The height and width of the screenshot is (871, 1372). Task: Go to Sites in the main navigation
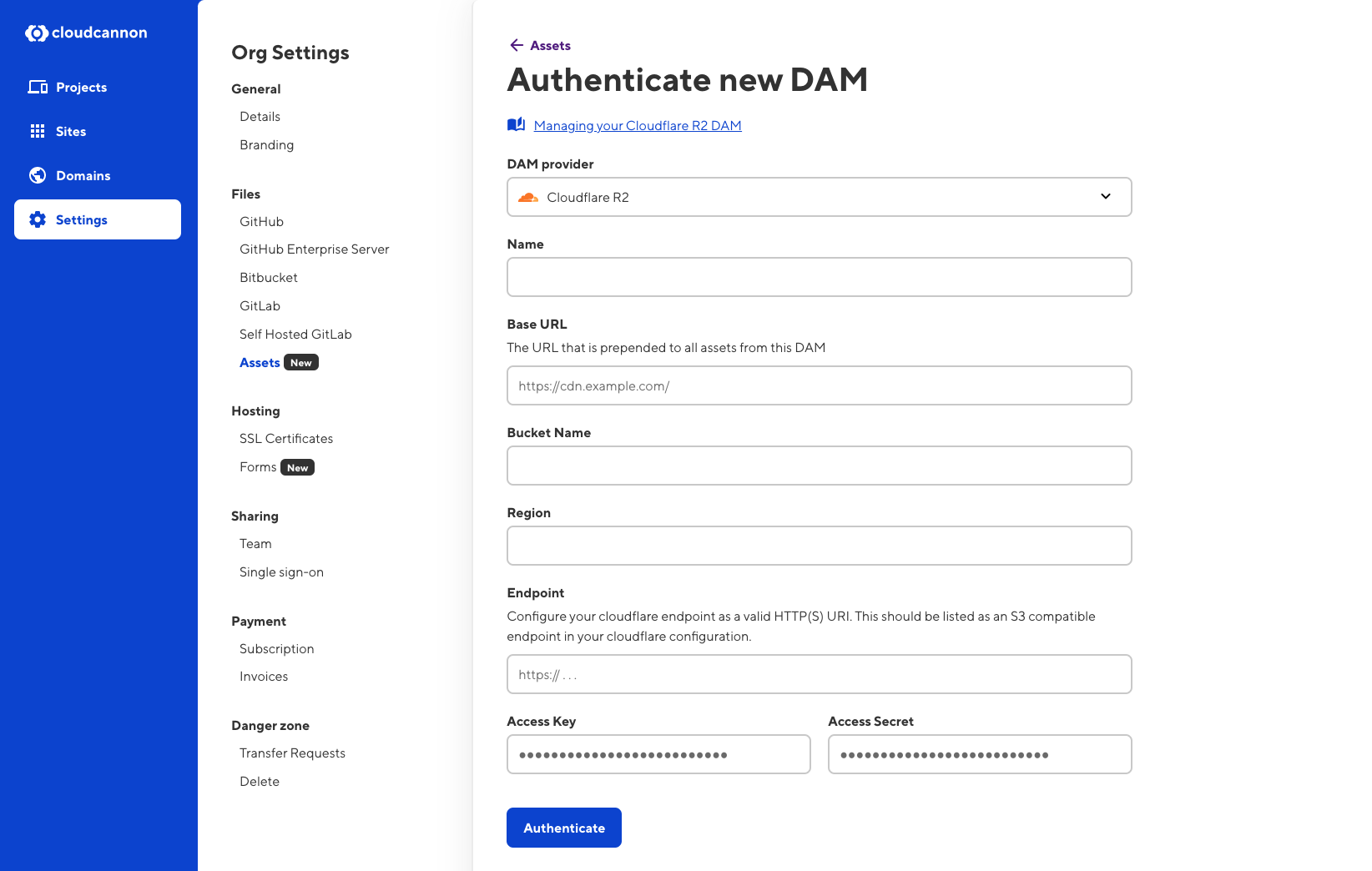[x=98, y=131]
